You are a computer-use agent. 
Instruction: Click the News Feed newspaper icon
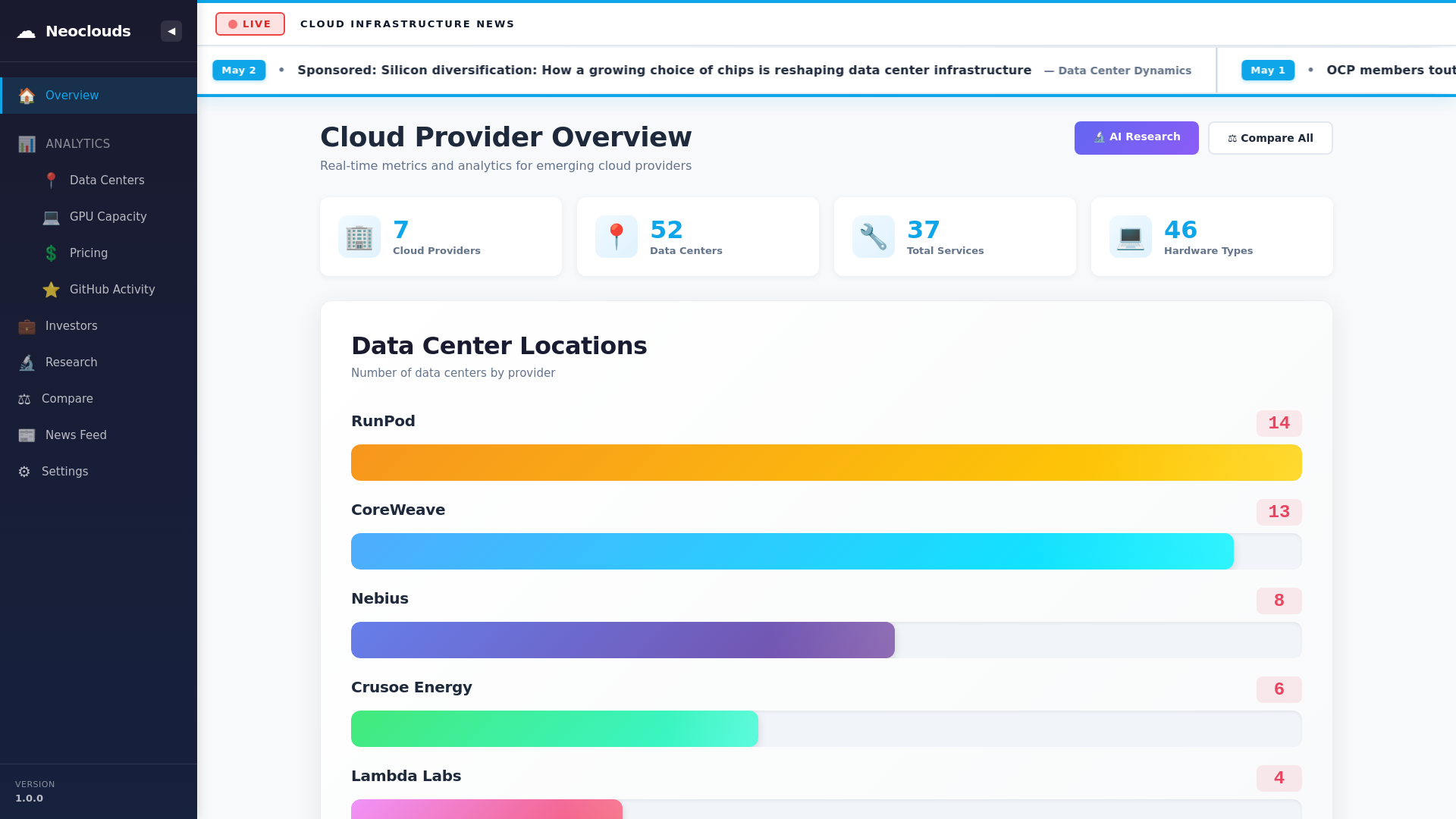(x=27, y=435)
